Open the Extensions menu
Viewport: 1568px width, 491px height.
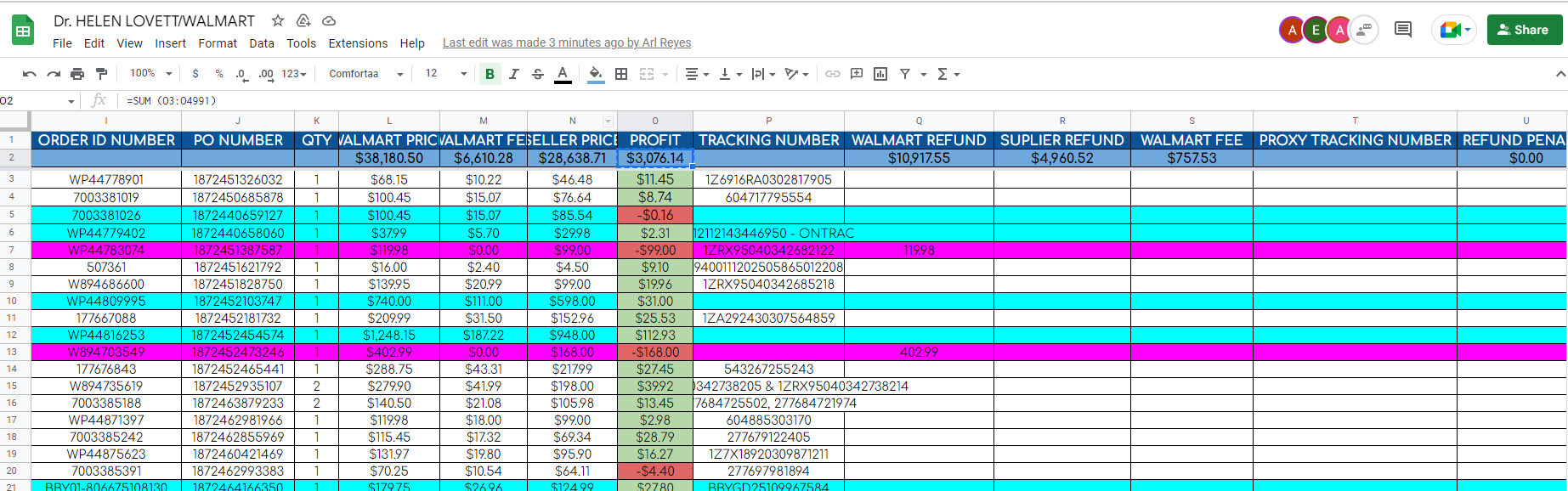358,43
